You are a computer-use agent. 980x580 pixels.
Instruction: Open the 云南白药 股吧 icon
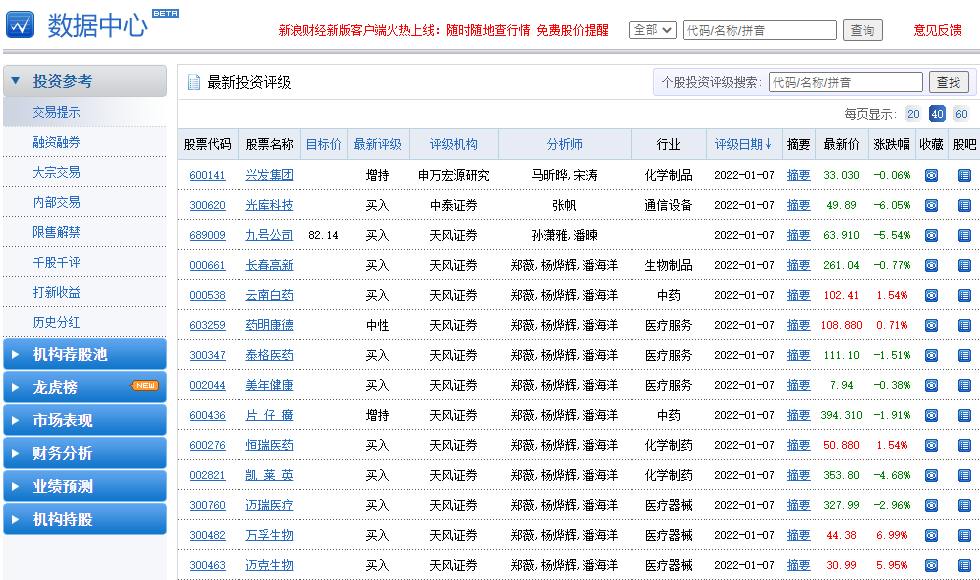[964, 296]
